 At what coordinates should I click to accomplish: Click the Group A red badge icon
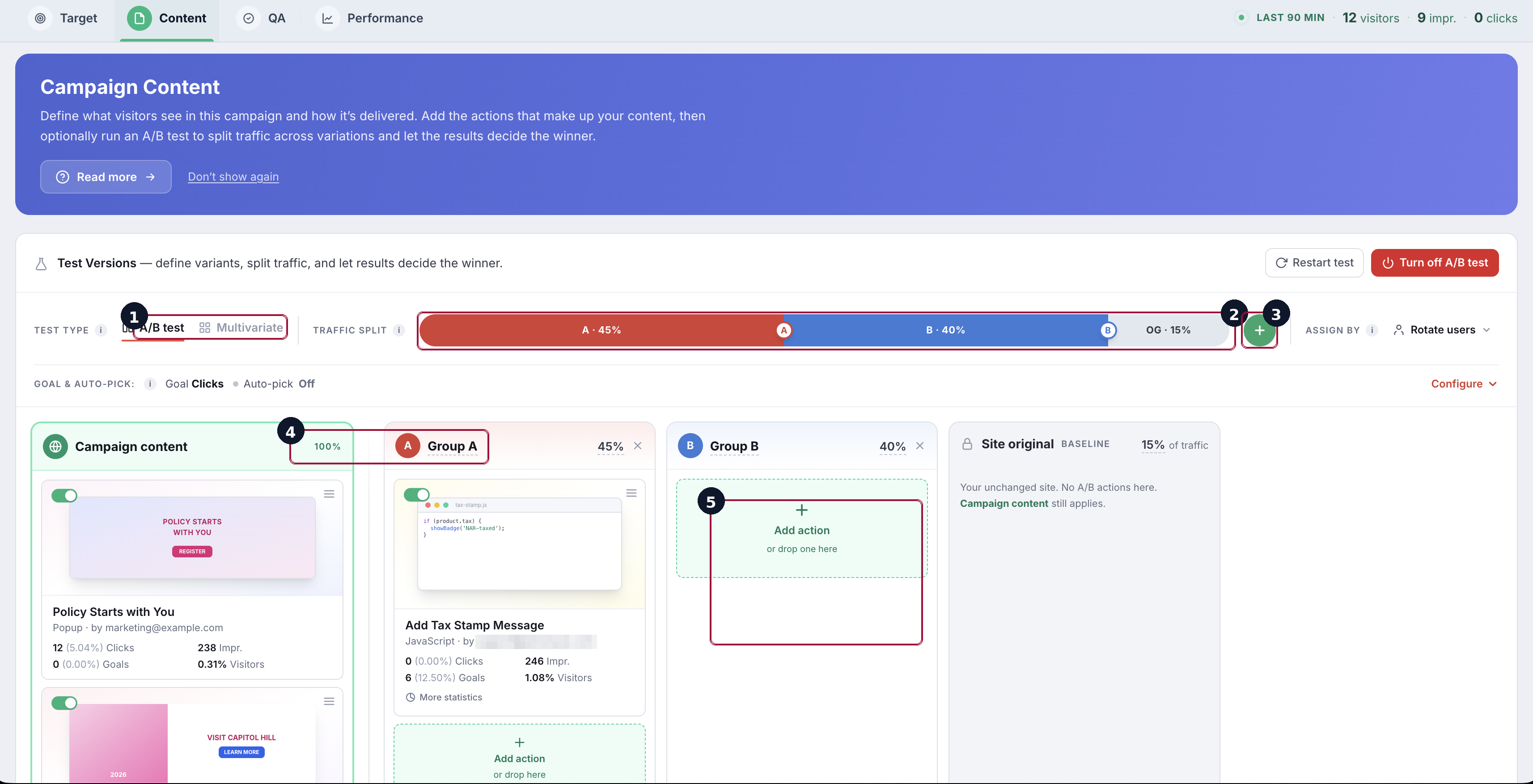pyautogui.click(x=408, y=446)
